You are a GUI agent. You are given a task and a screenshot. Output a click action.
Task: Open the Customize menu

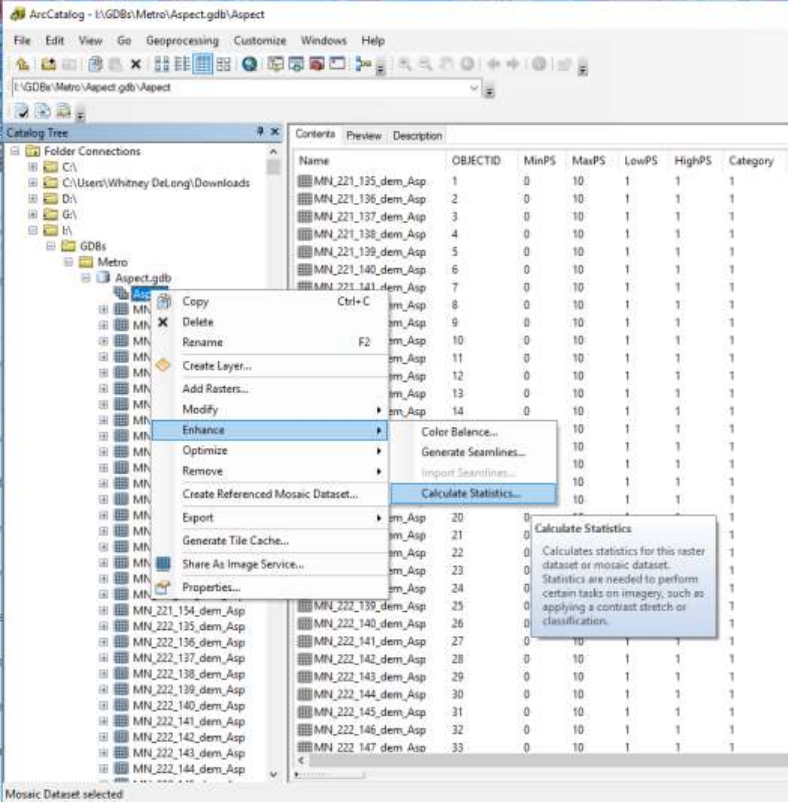pyautogui.click(x=260, y=40)
